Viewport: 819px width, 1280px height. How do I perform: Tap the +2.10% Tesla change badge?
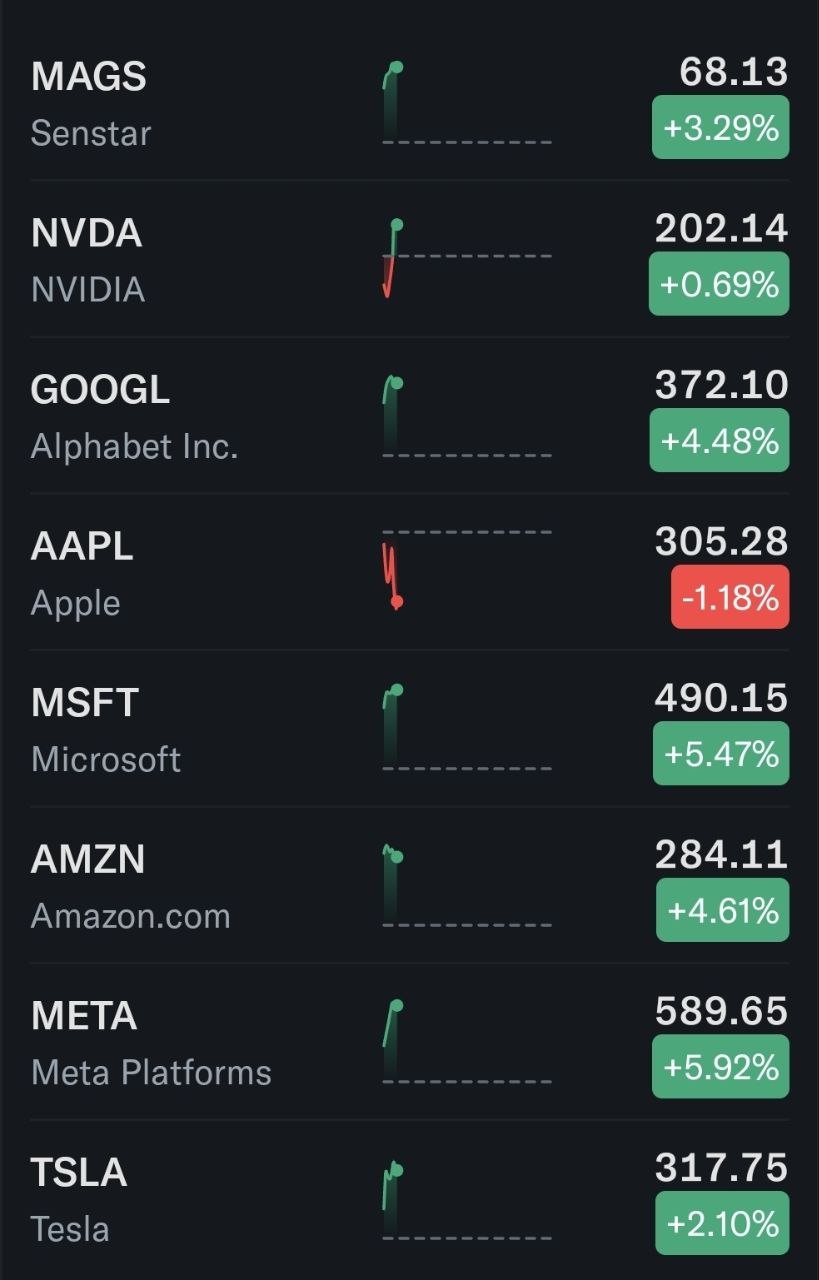pyautogui.click(x=723, y=1223)
